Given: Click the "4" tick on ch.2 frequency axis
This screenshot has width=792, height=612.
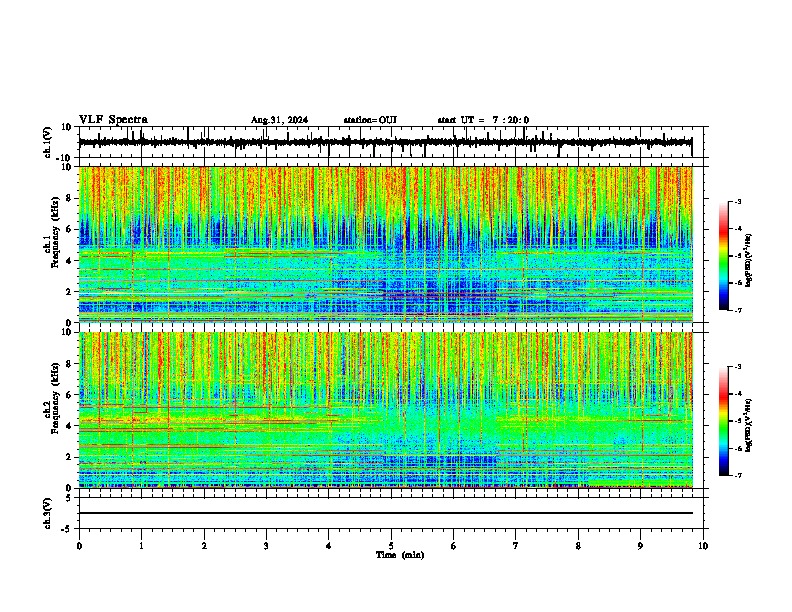Looking at the screenshot, I should (70, 426).
